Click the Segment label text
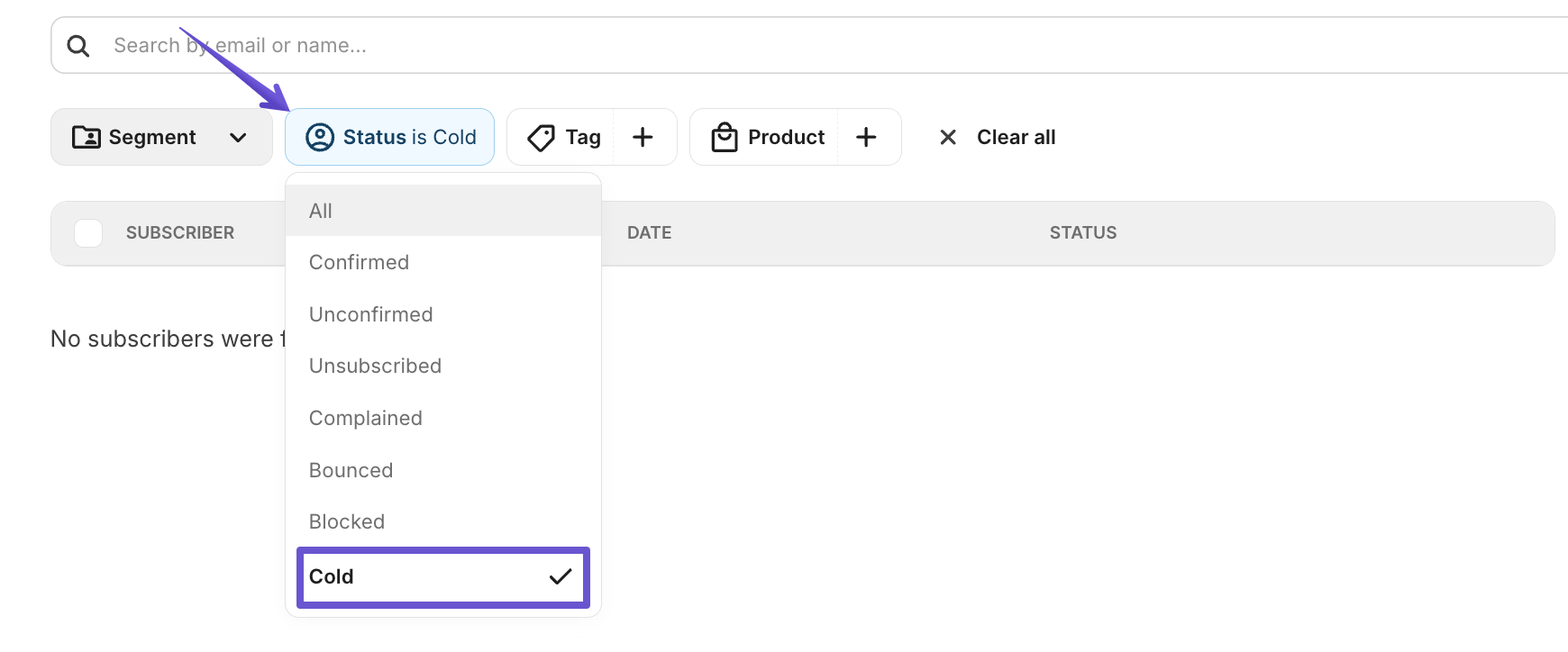The width and height of the screenshot is (1568, 652). tap(152, 137)
